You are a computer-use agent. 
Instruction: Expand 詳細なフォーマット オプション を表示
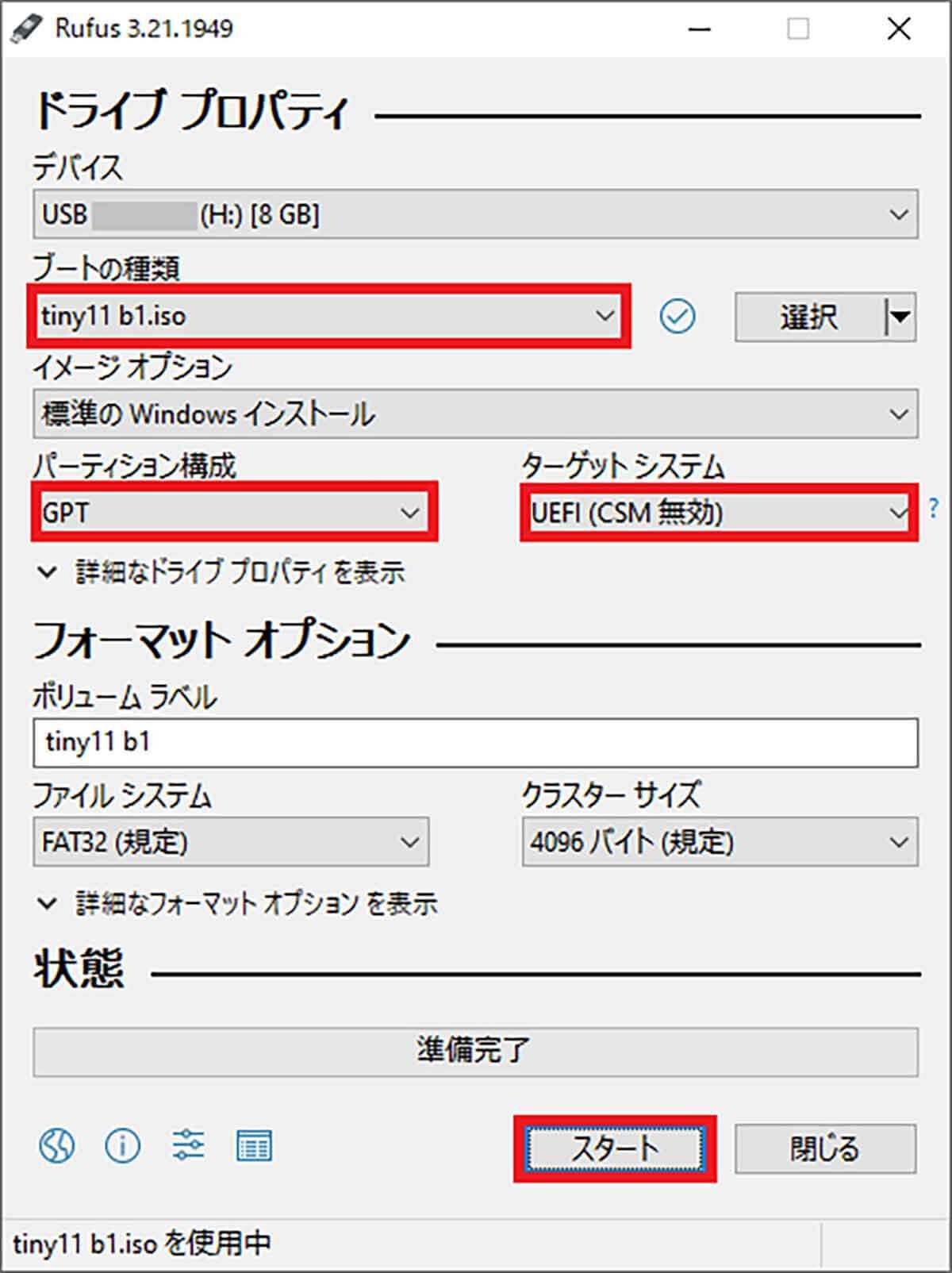(x=236, y=903)
